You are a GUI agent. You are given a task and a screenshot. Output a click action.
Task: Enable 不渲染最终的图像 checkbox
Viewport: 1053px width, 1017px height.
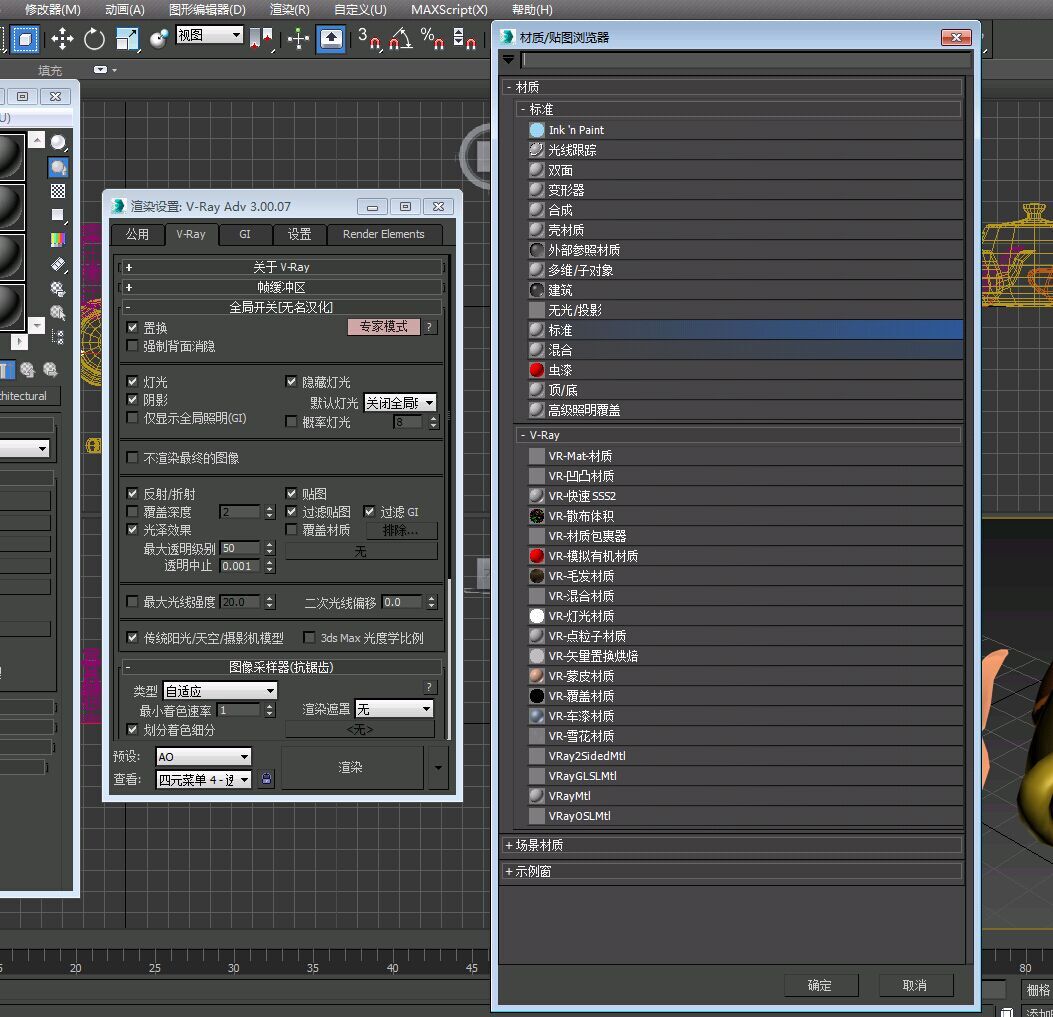[132, 457]
